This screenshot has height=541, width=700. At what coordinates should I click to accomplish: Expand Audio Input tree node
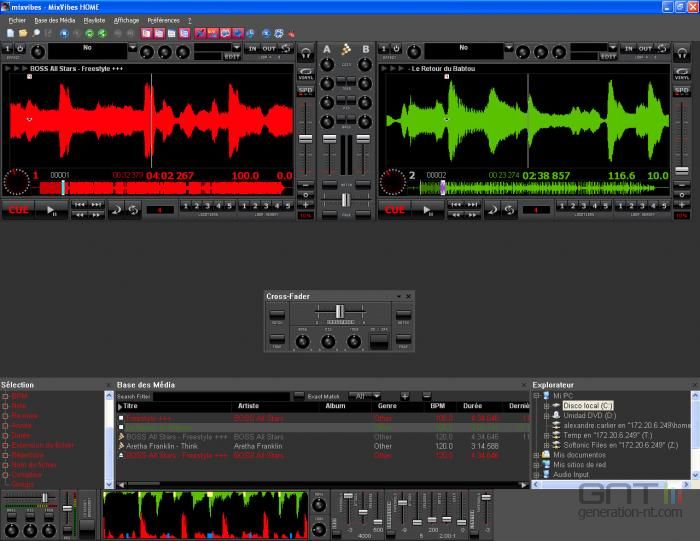tap(536, 474)
